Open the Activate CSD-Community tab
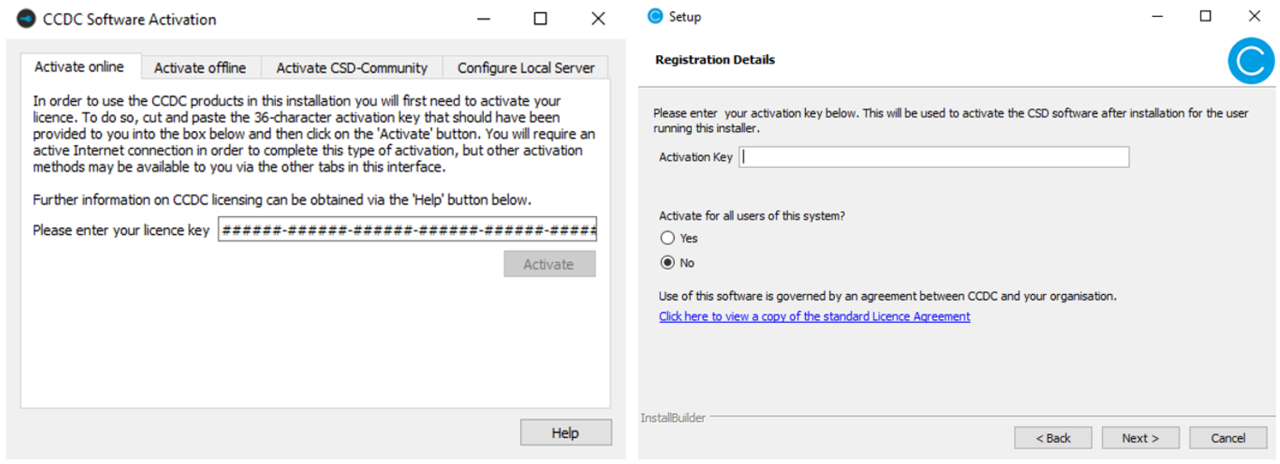The width and height of the screenshot is (1280, 464). coord(351,68)
